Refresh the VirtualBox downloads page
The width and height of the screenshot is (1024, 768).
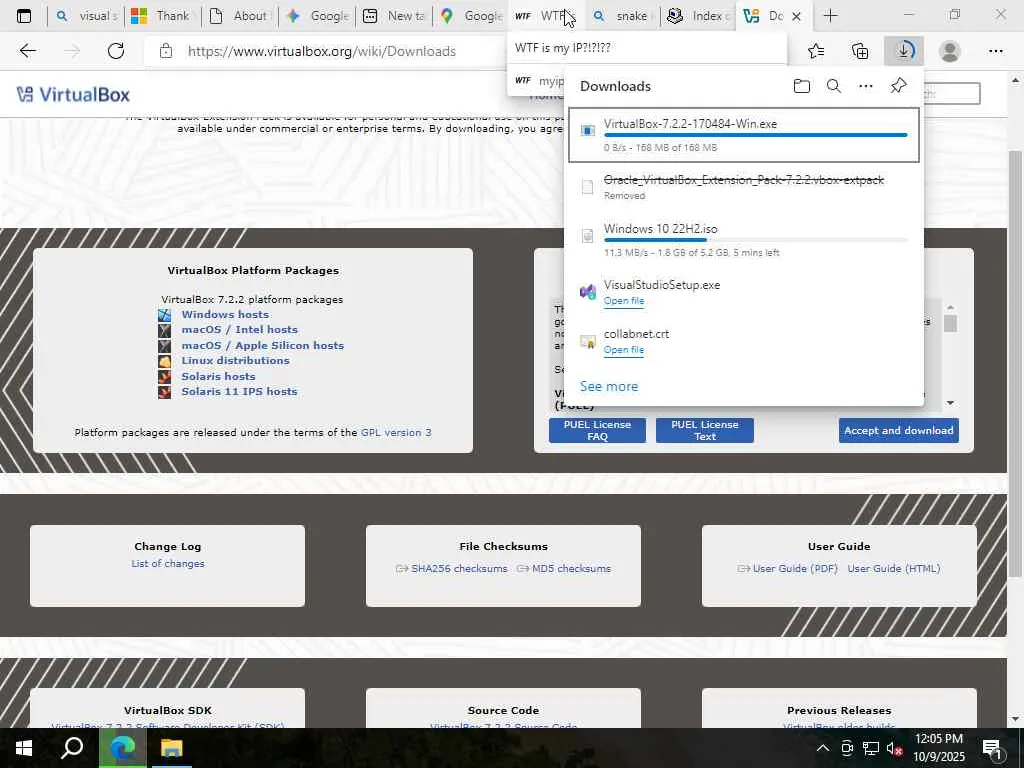[x=116, y=51]
